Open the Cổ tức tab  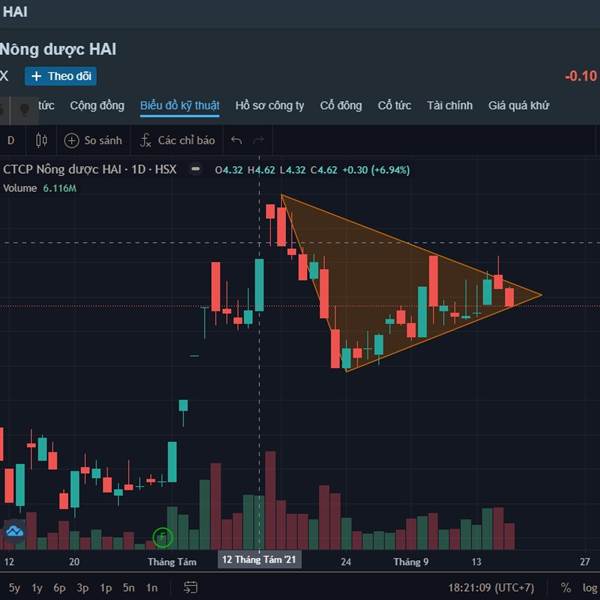click(395, 106)
